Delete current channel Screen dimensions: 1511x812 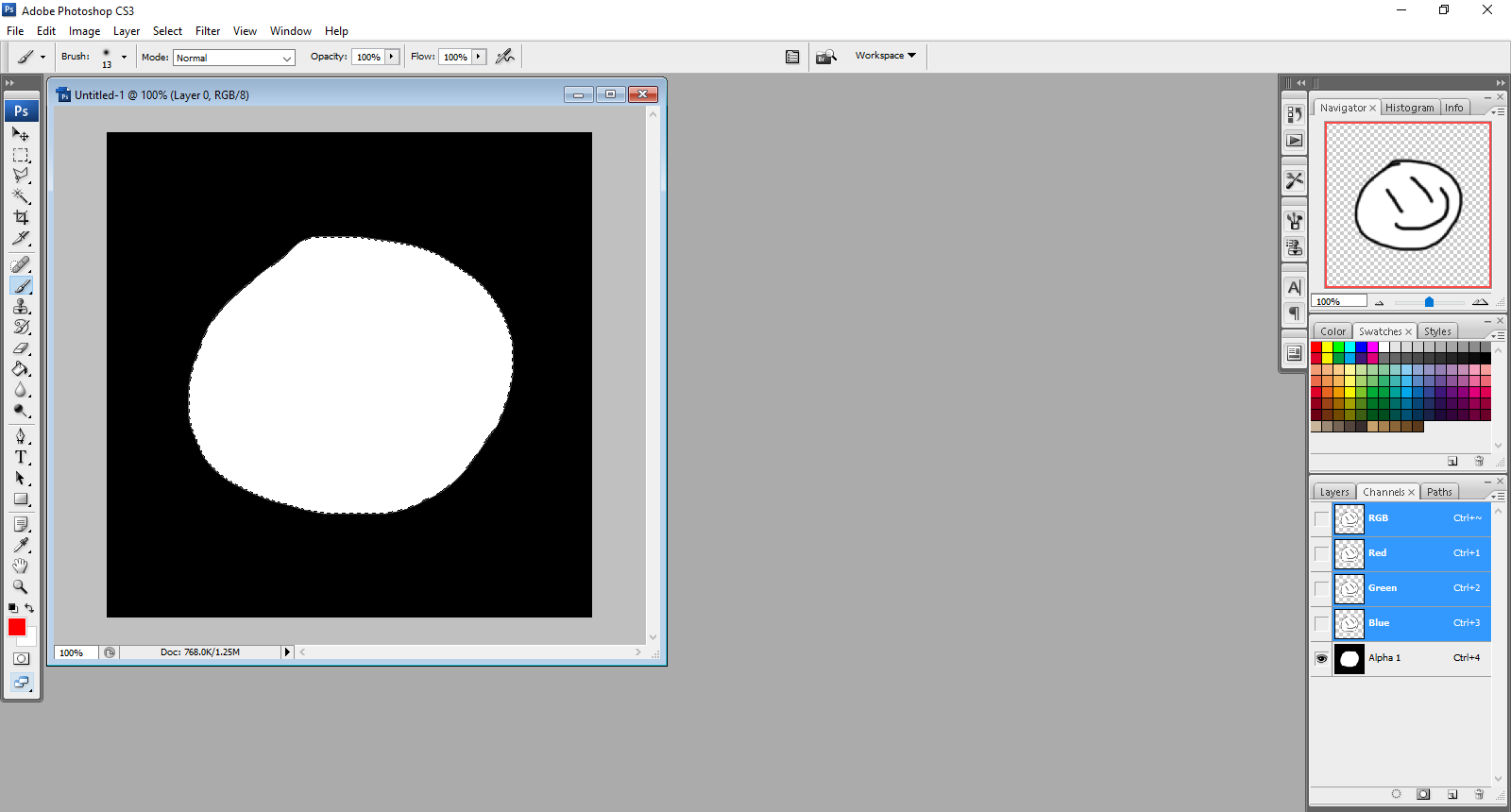pyautogui.click(x=1479, y=794)
